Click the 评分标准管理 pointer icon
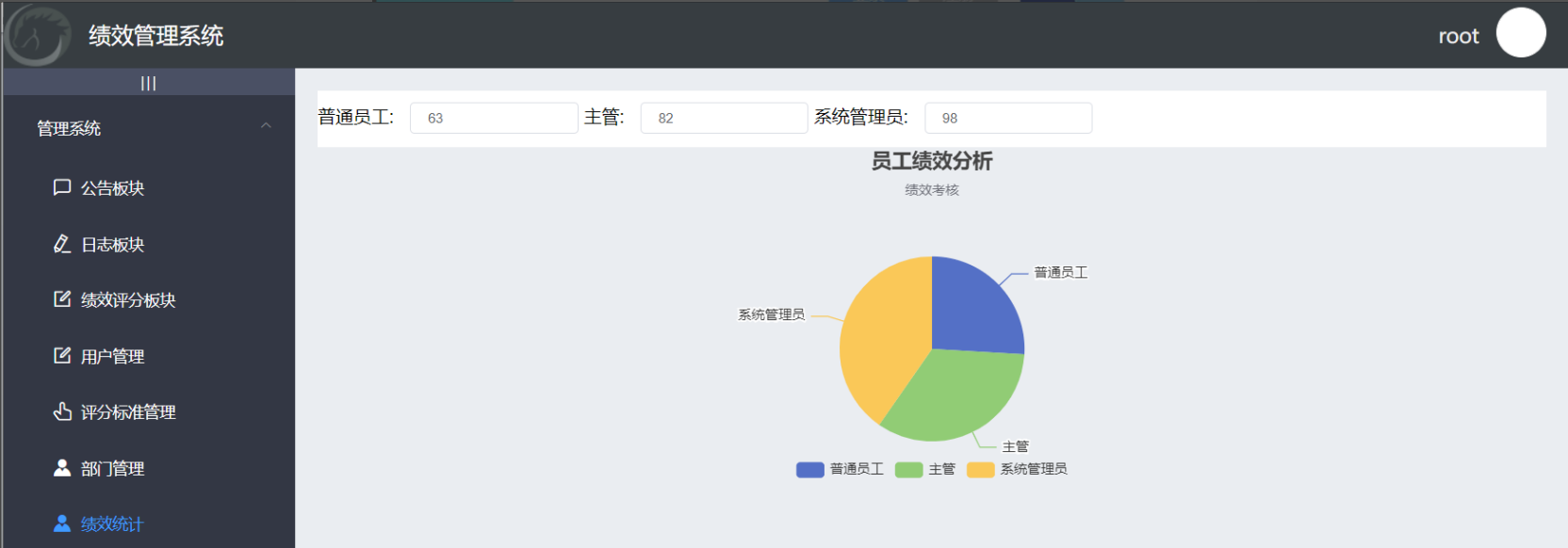The width and height of the screenshot is (1568, 548). [62, 411]
